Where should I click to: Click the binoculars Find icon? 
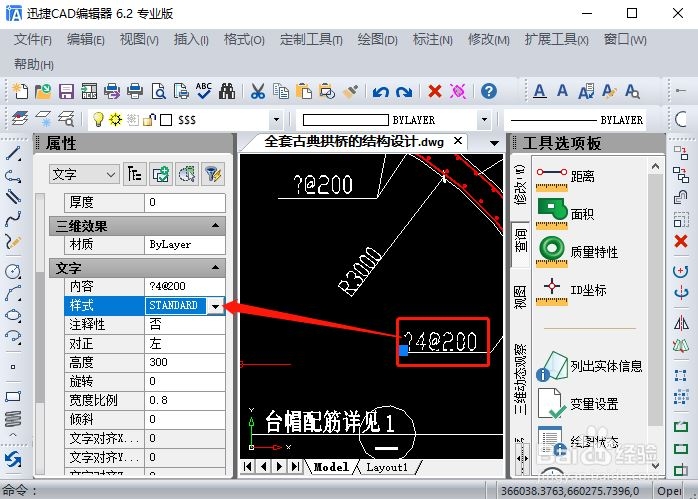point(227,91)
